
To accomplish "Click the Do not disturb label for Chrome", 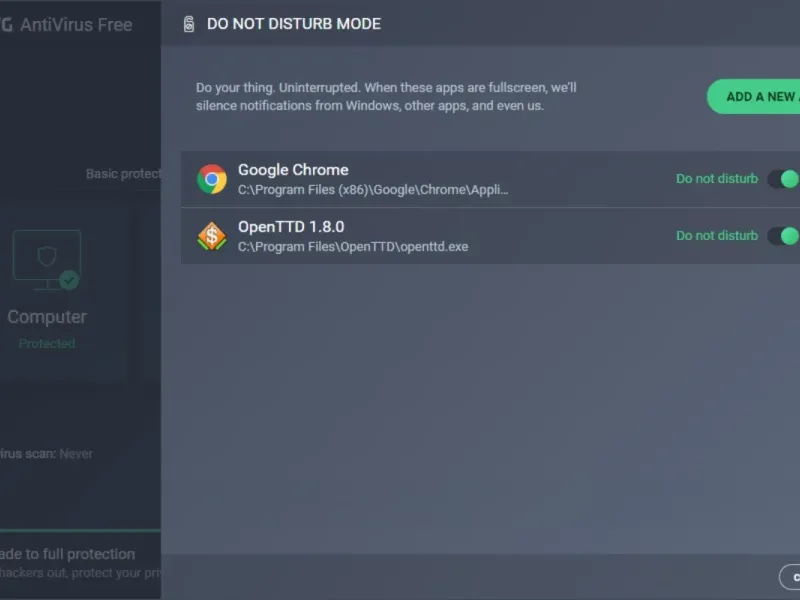I will (717, 179).
